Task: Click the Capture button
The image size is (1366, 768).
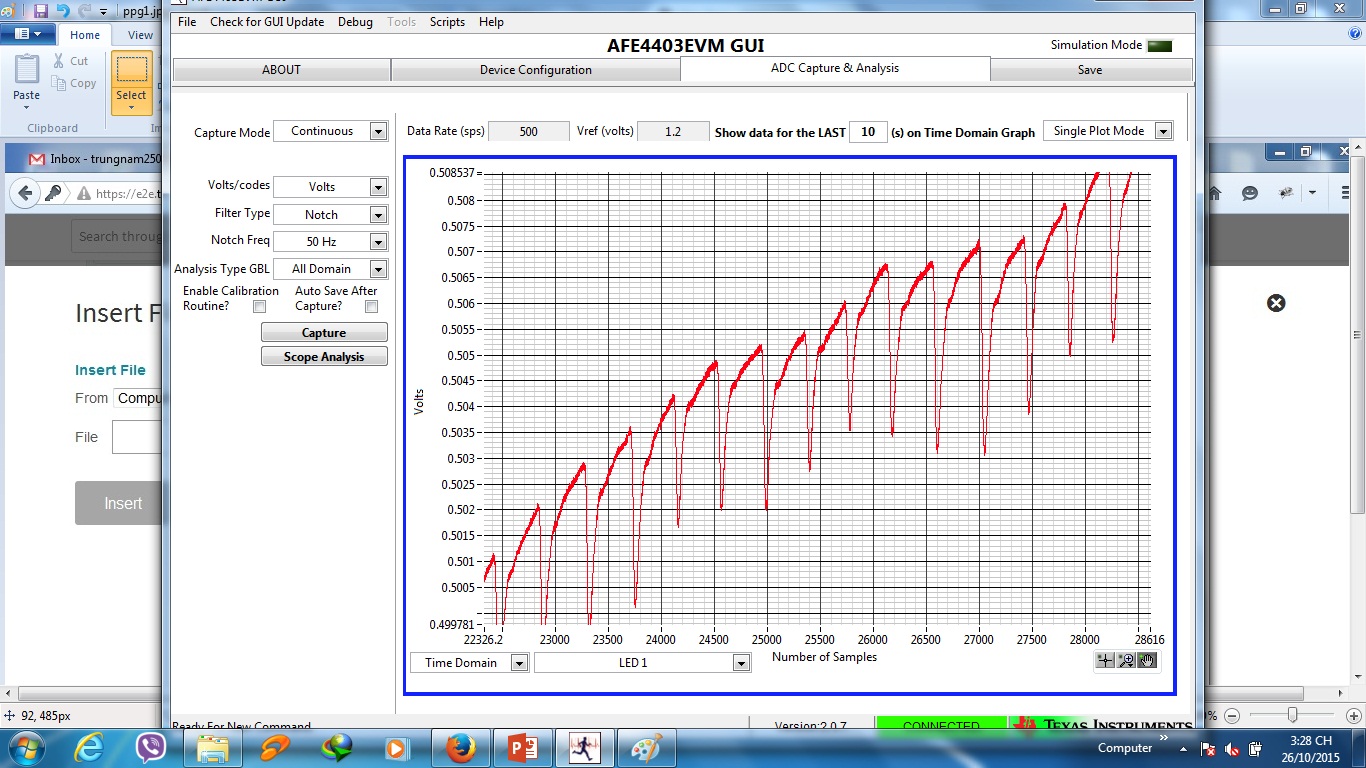Action: coord(324,332)
